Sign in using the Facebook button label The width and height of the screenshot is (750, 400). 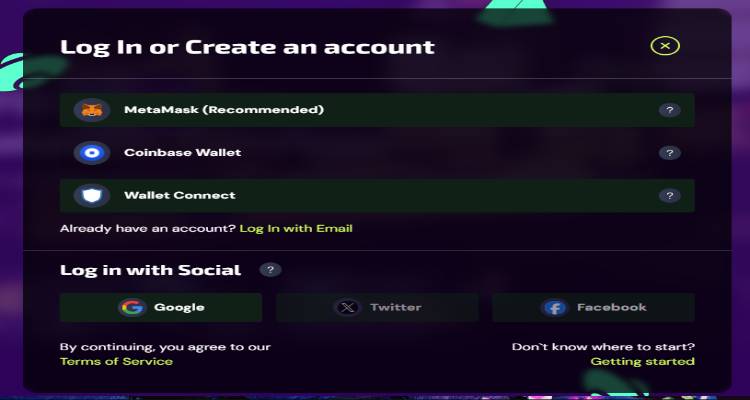[x=612, y=307]
